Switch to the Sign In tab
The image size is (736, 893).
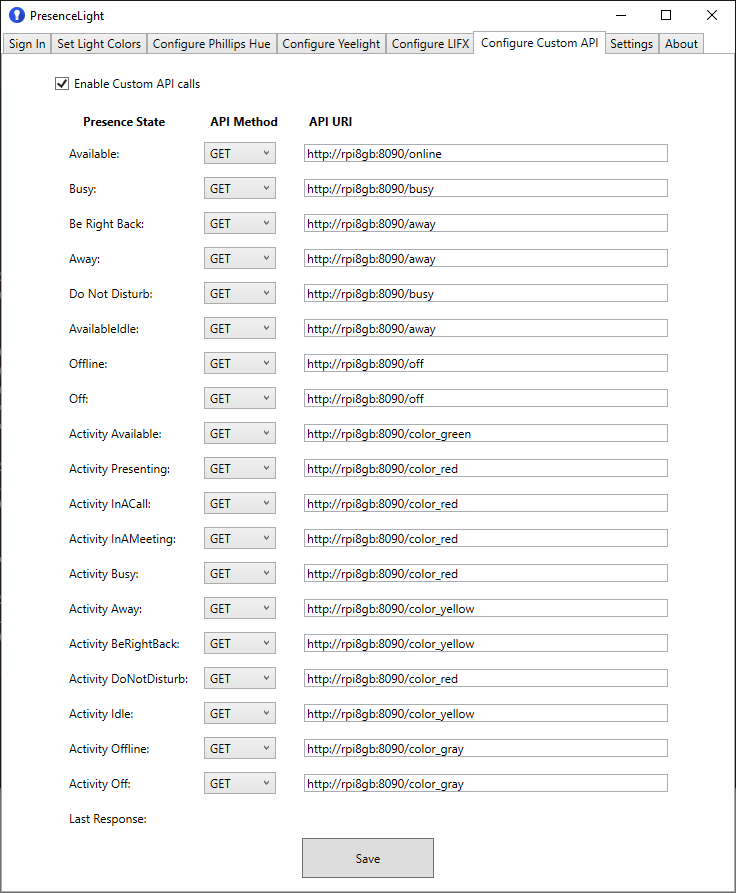tap(27, 44)
